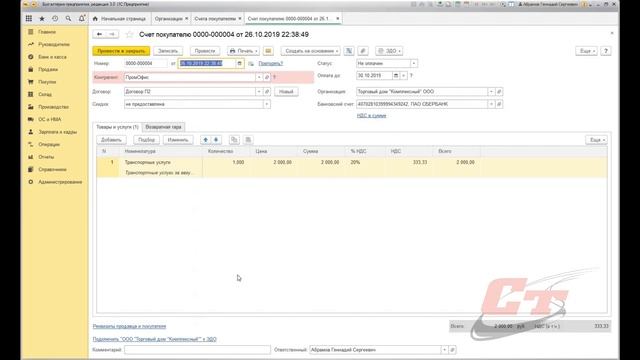Open the Банковский счет record icon
The height and width of the screenshot is (360, 640).
[x=499, y=104]
